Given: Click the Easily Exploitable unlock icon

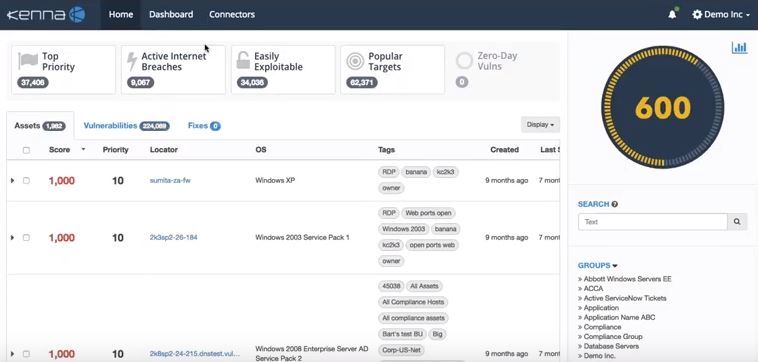Looking at the screenshot, I should coord(243,61).
